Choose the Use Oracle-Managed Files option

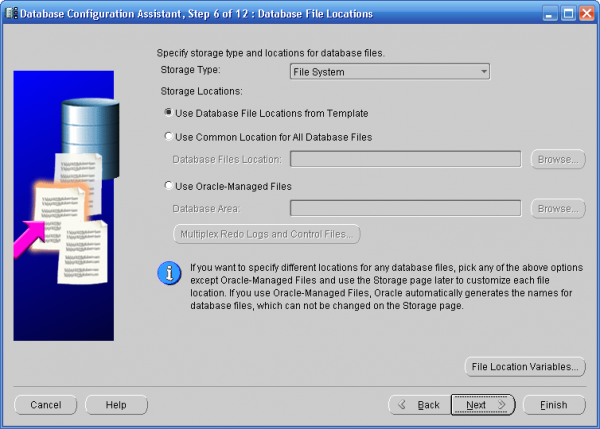point(228,186)
